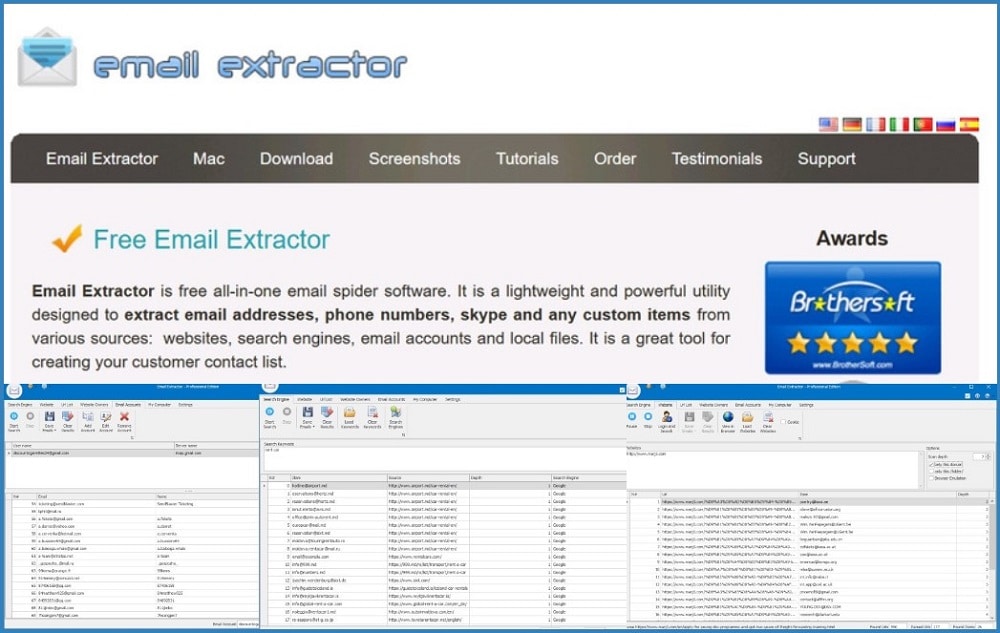Select the gmail account row in left window
Screen dimensions: 1000x633
[x=131, y=453]
